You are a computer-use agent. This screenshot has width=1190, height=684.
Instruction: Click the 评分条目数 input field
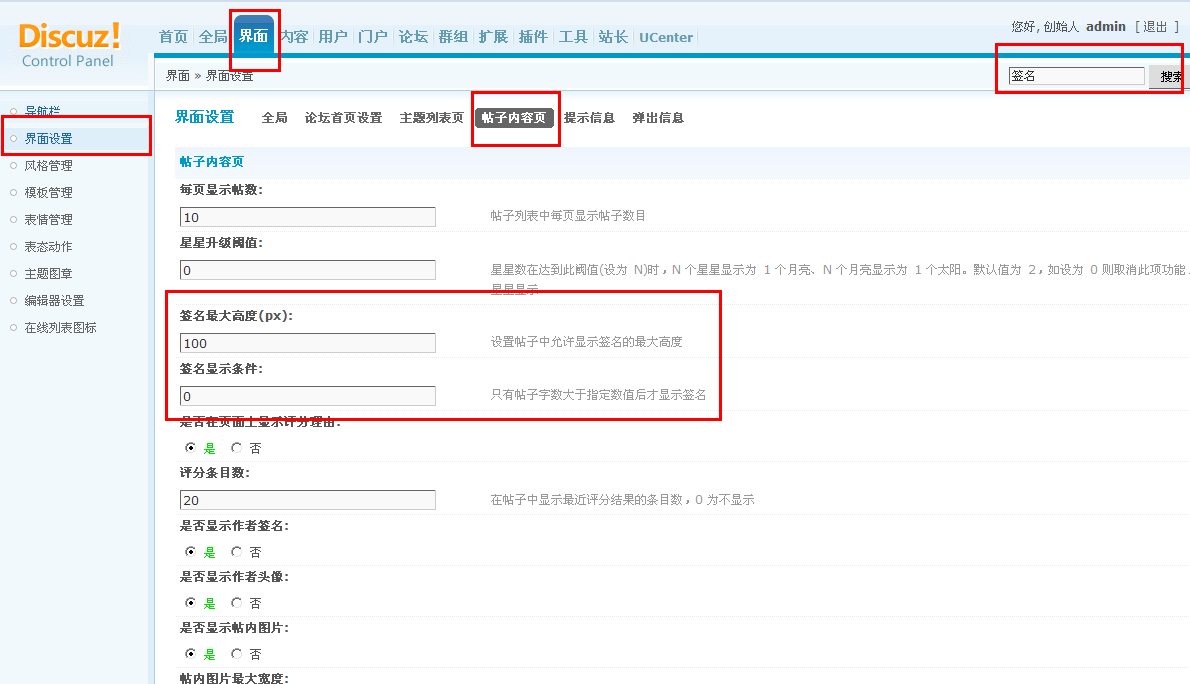coord(307,500)
